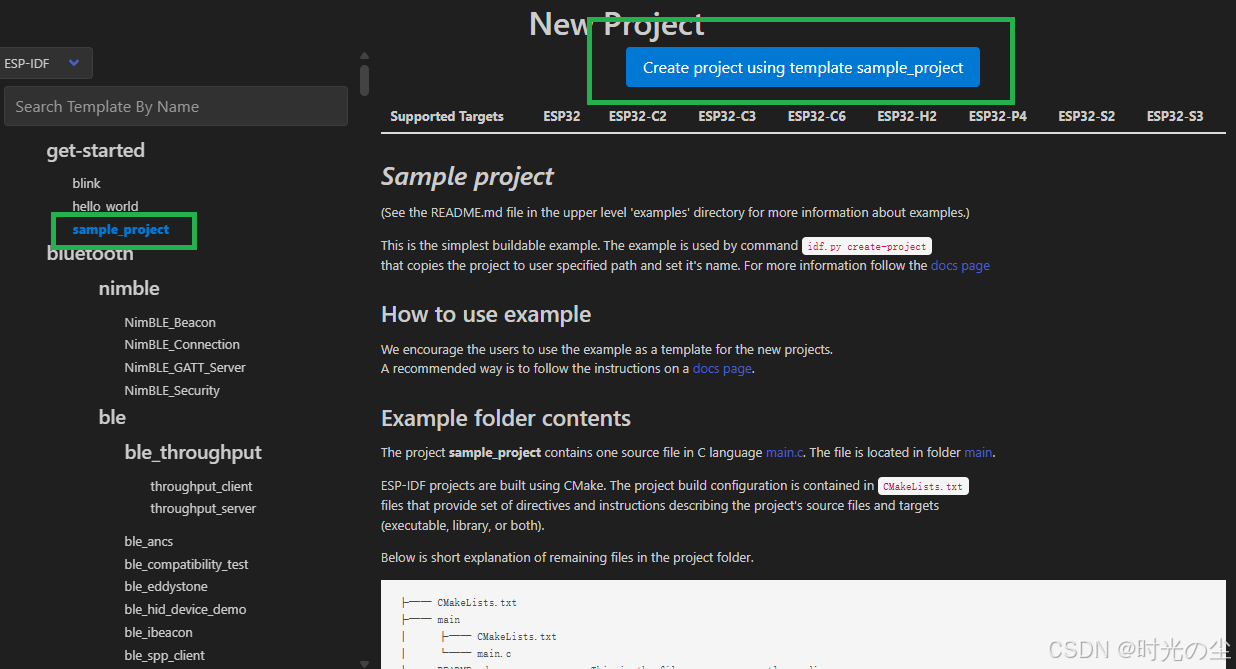
Task: Open the docs page link after create-project
Action: 960,265
